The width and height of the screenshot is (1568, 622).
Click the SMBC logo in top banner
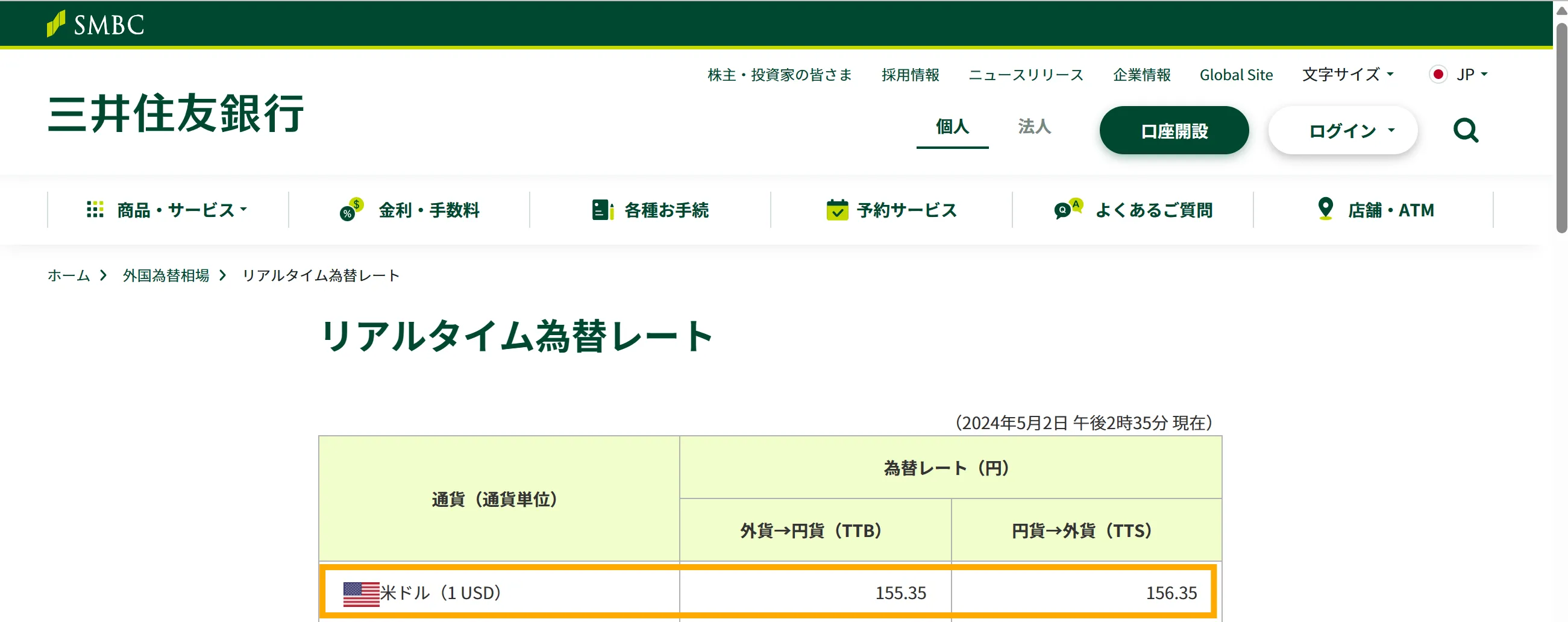(x=96, y=24)
